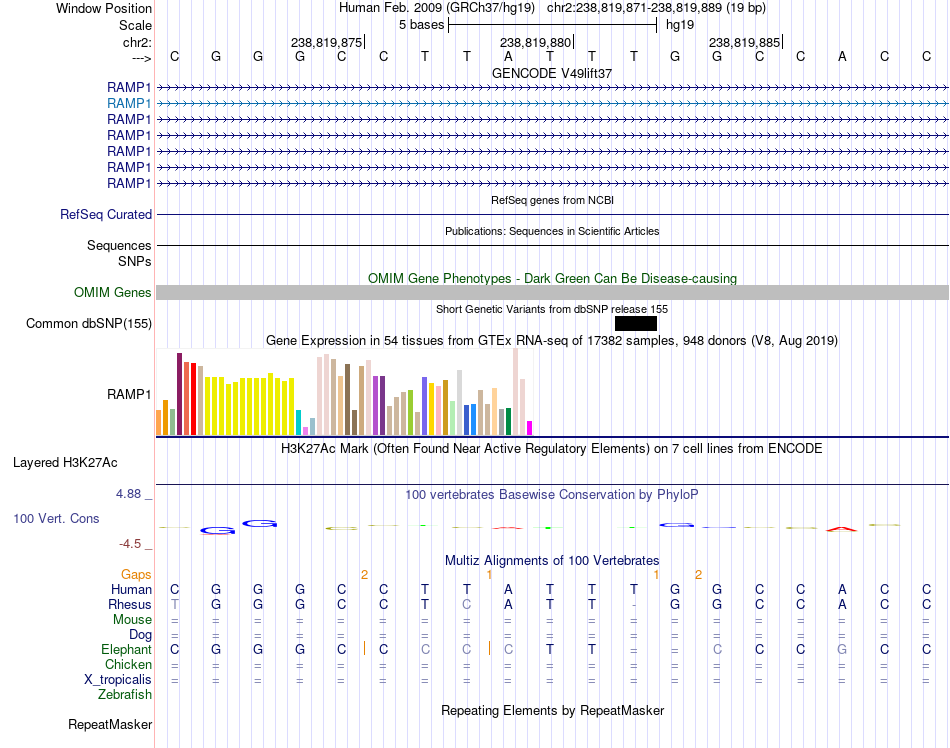
Task: Click the GTEx Gene Expression track title
Action: coord(552,340)
